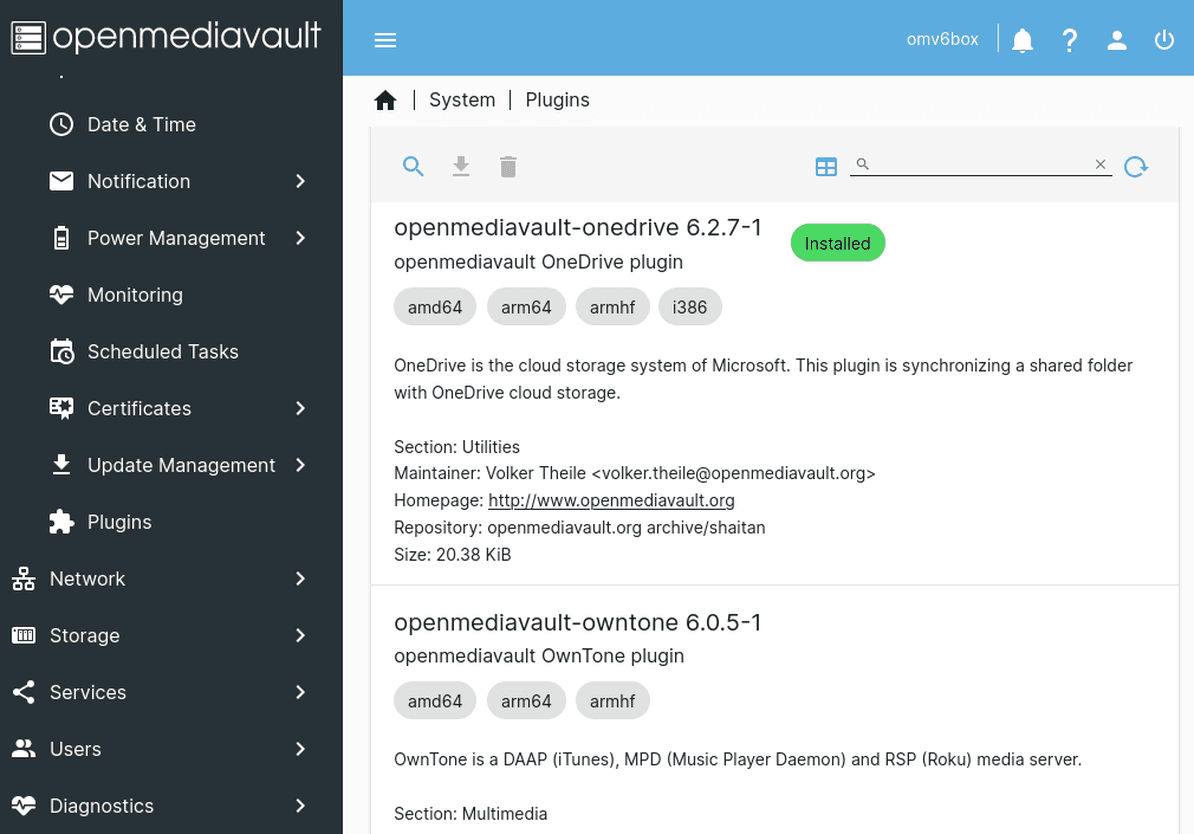
Task: Expand the Power Management chevron
Action: [300, 238]
